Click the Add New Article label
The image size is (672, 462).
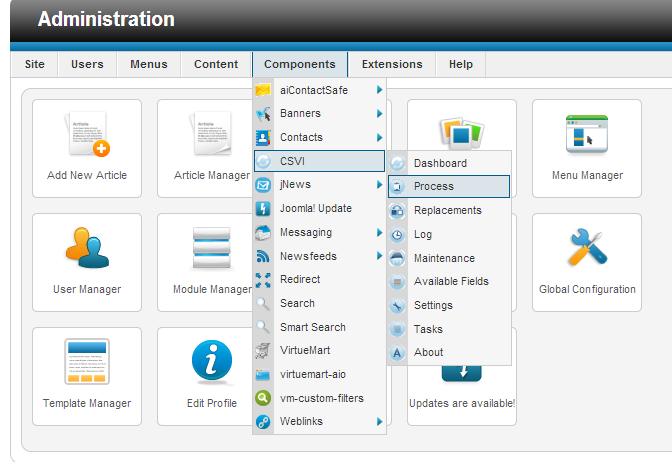(x=87, y=175)
